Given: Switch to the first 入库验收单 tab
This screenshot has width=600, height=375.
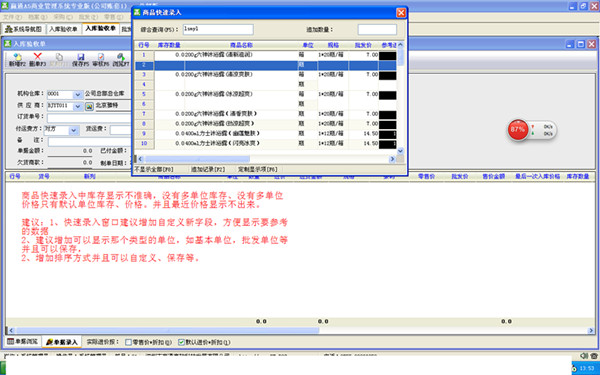Looking at the screenshot, I should (x=63, y=29).
